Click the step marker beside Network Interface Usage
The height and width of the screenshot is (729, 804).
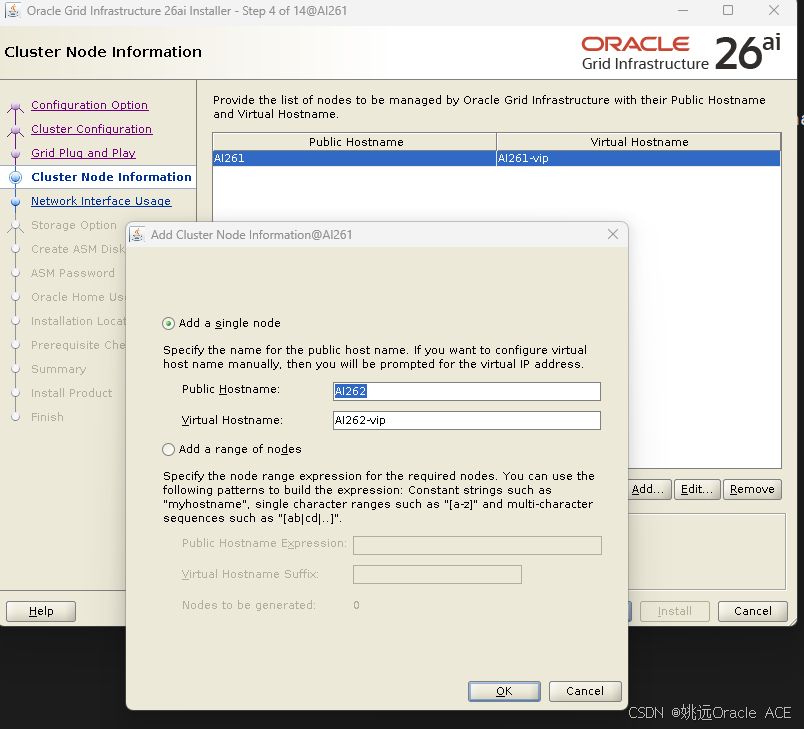pos(15,201)
